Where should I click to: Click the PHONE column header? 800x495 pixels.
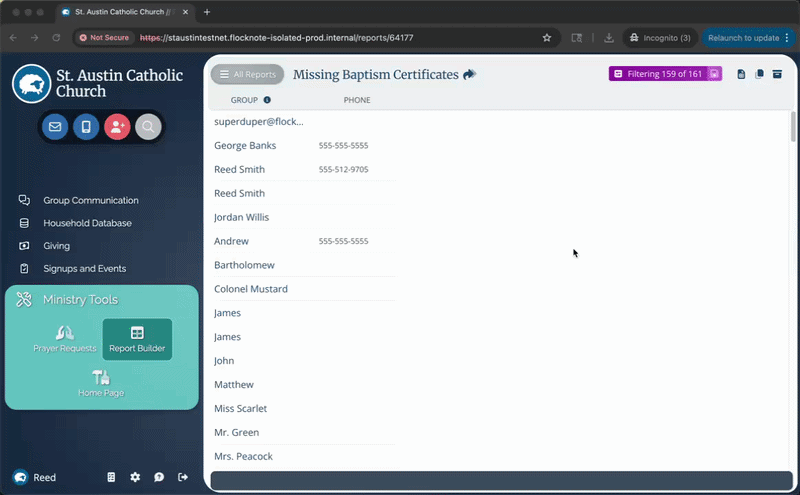click(x=357, y=100)
